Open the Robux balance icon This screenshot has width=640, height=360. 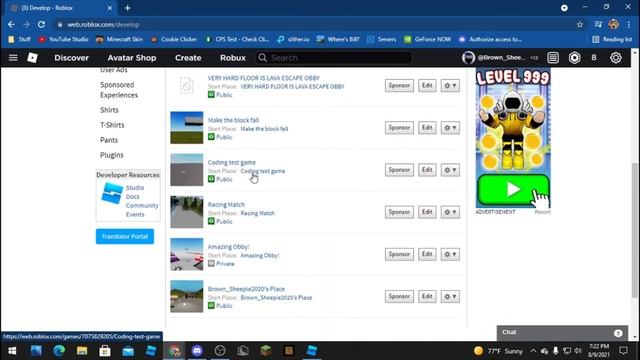pyautogui.click(x=574, y=58)
